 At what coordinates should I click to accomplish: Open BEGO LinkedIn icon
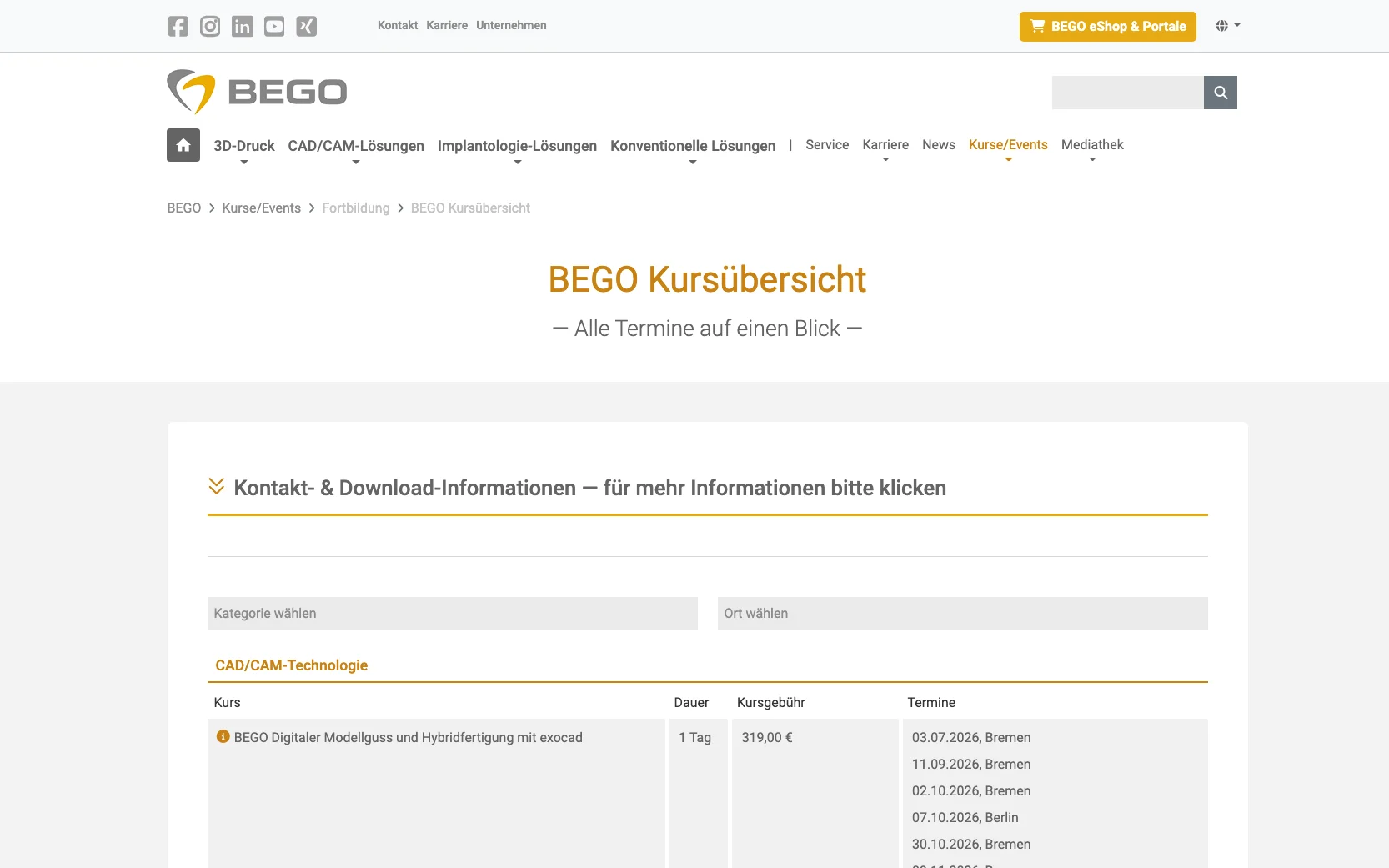click(242, 26)
